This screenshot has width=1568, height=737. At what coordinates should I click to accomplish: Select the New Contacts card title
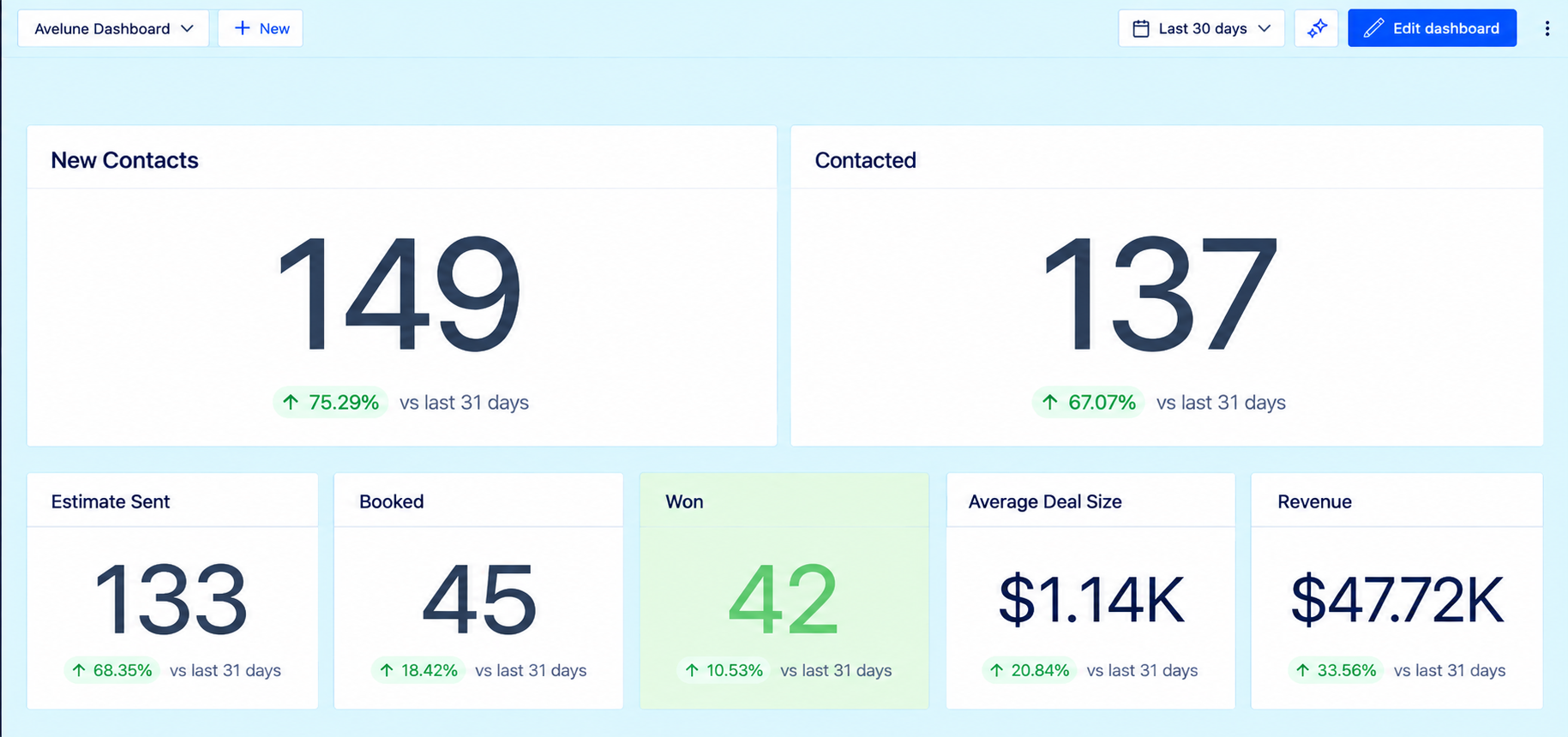124,160
